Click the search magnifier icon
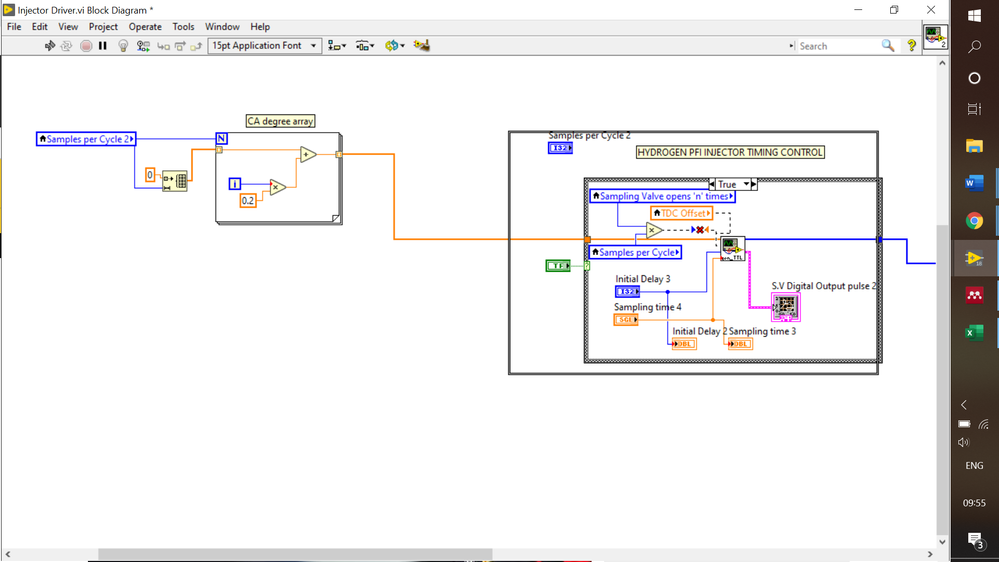The image size is (999, 562). 888,46
